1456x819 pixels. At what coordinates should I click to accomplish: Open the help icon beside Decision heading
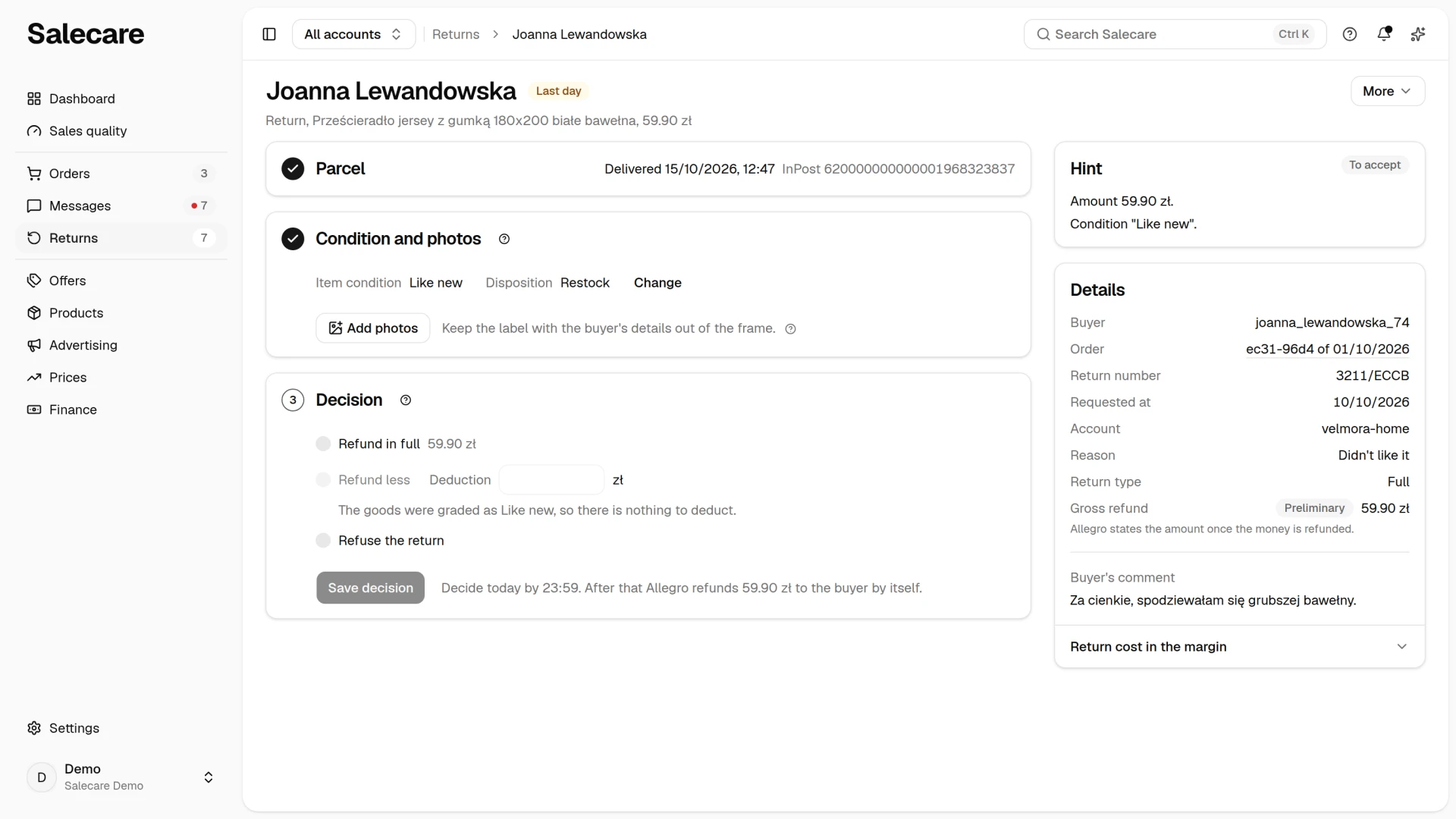(406, 400)
